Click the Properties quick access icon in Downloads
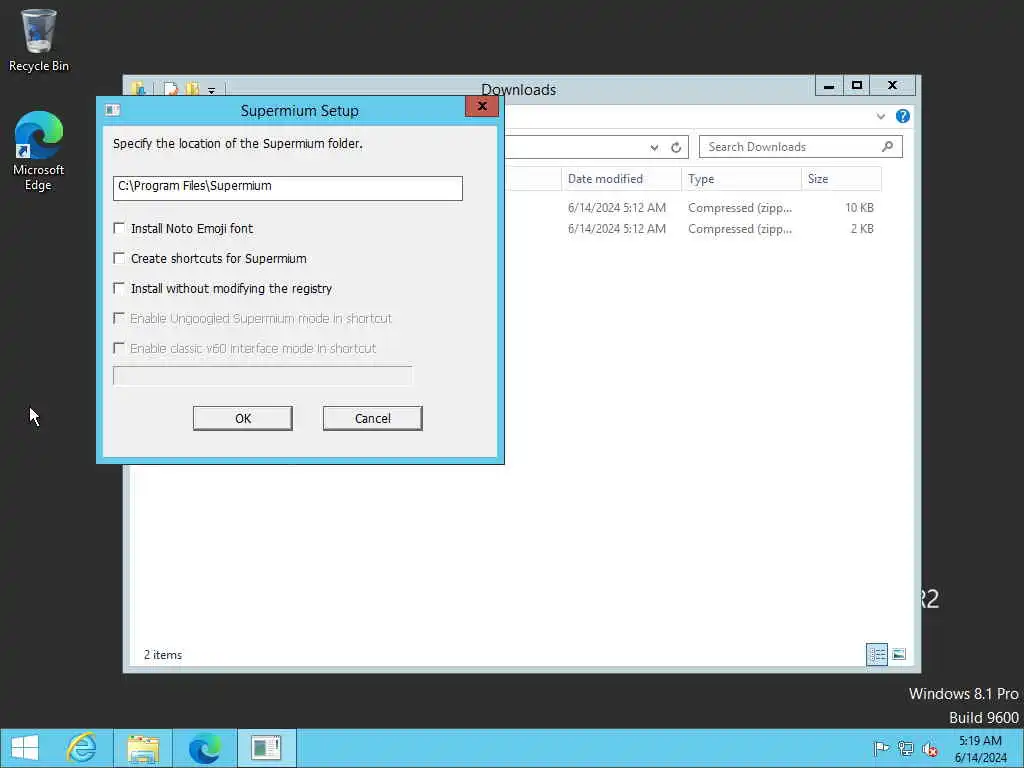This screenshot has height=768, width=1024. point(170,89)
